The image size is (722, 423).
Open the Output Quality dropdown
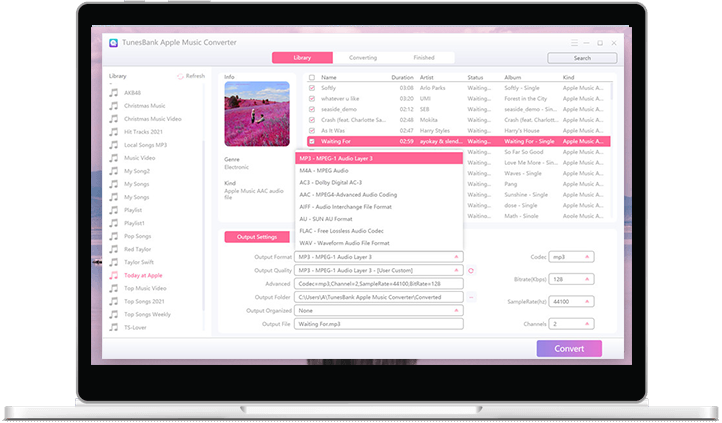point(378,270)
